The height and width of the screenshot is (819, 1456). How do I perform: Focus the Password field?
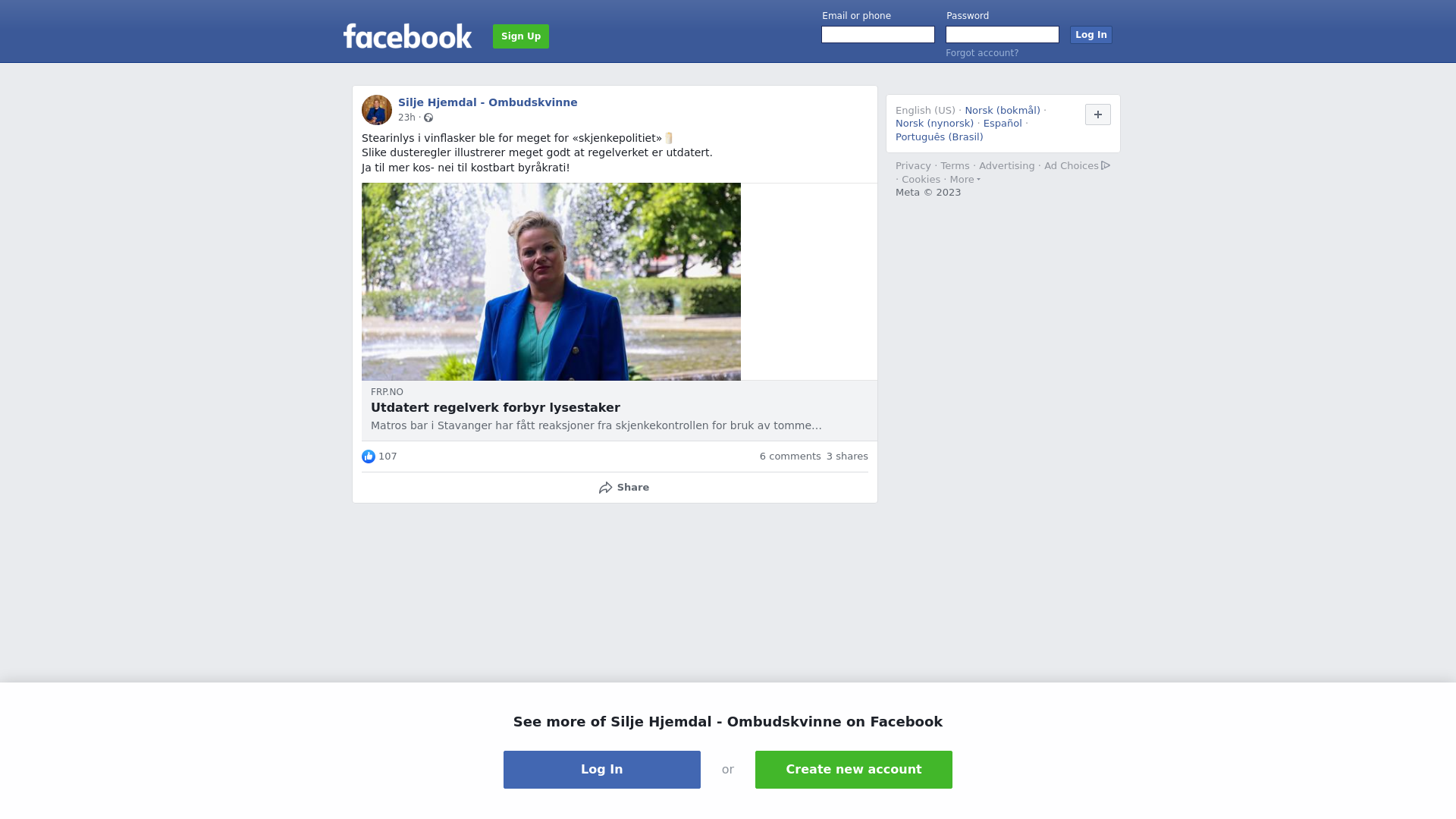(x=1003, y=35)
